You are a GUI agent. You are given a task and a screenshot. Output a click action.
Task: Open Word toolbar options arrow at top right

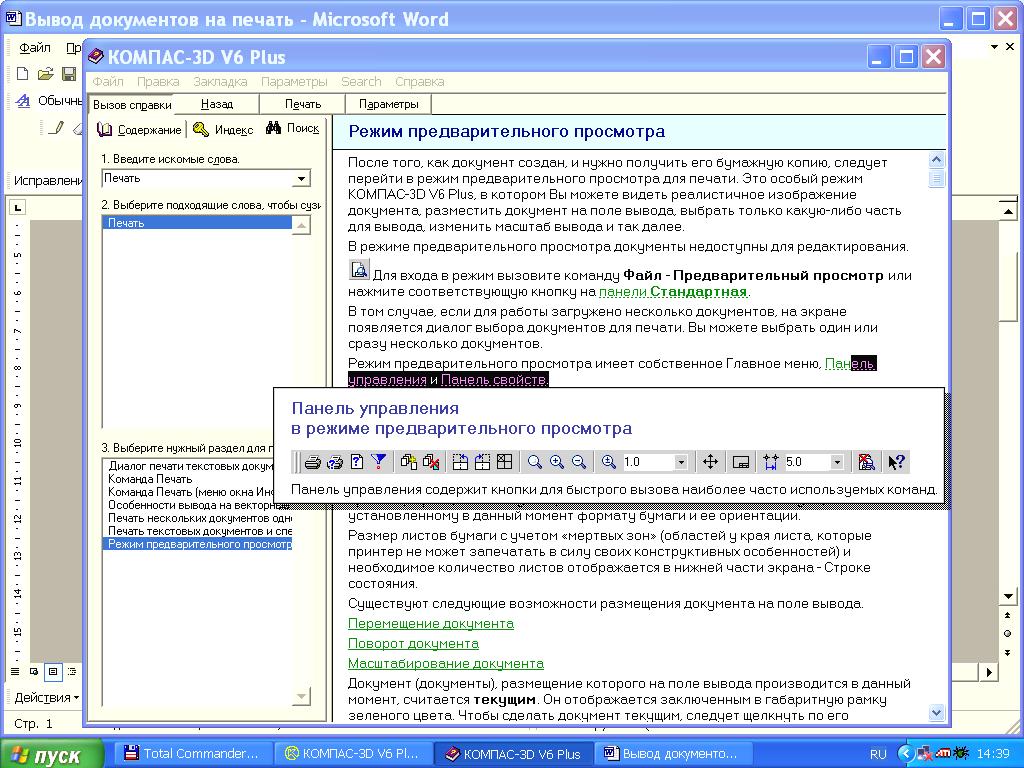[995, 47]
